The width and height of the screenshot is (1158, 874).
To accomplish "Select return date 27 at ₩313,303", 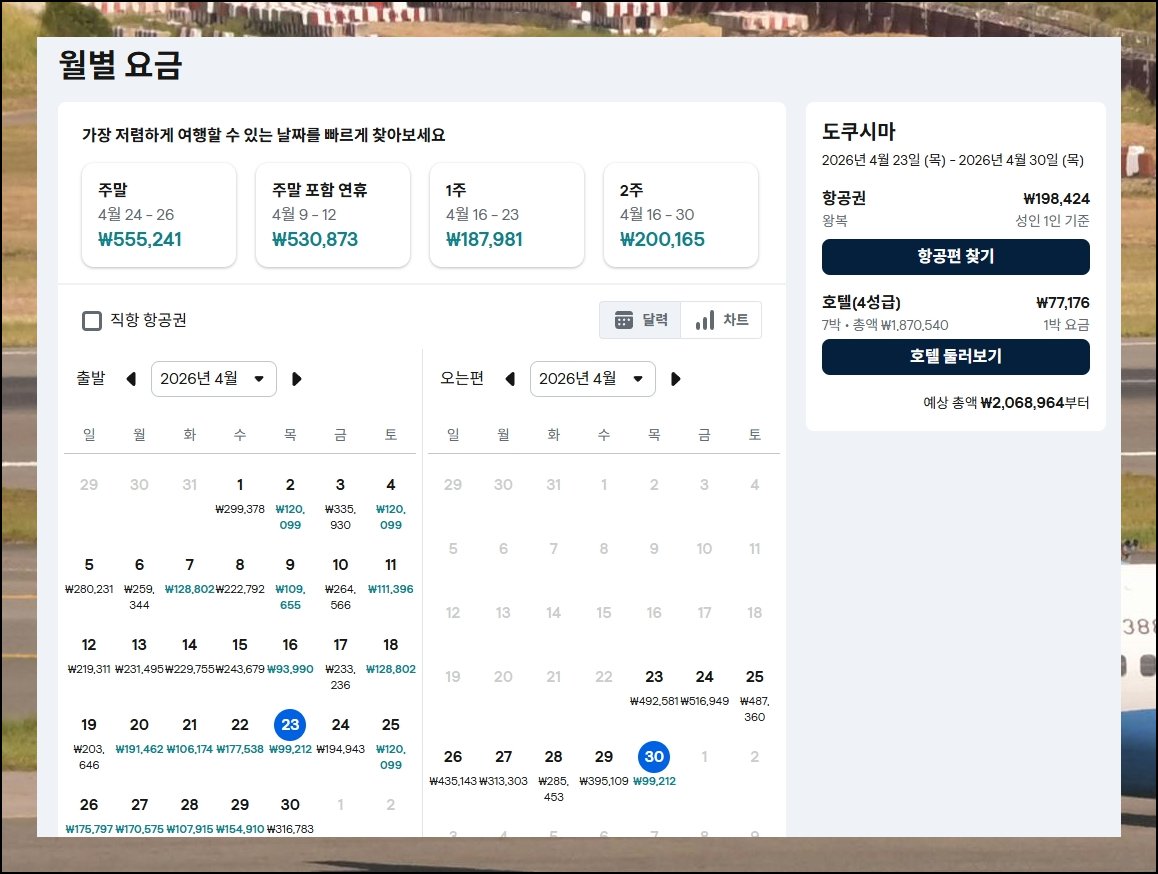I will tap(504, 768).
